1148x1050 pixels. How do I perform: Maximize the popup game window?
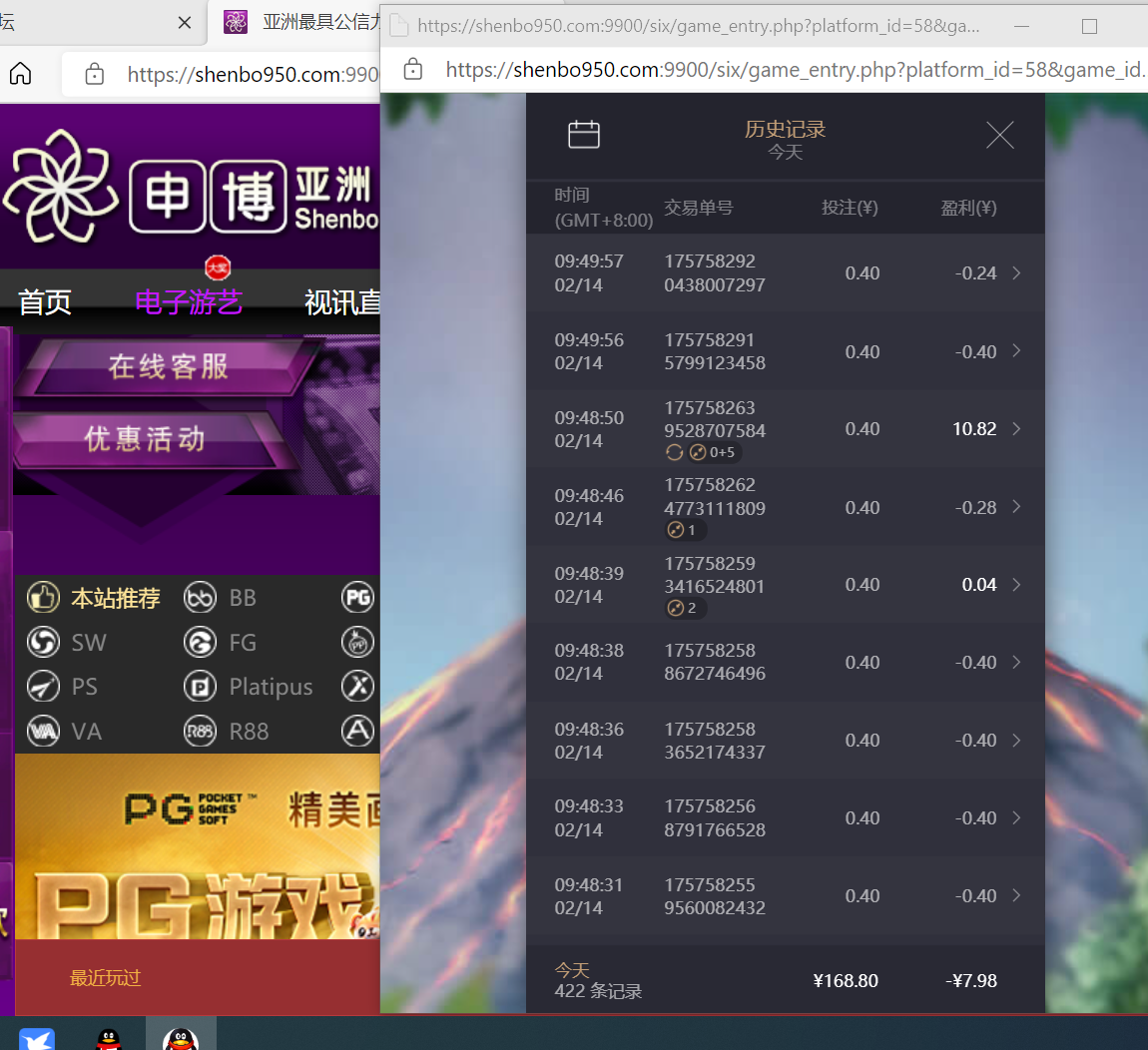(1089, 26)
